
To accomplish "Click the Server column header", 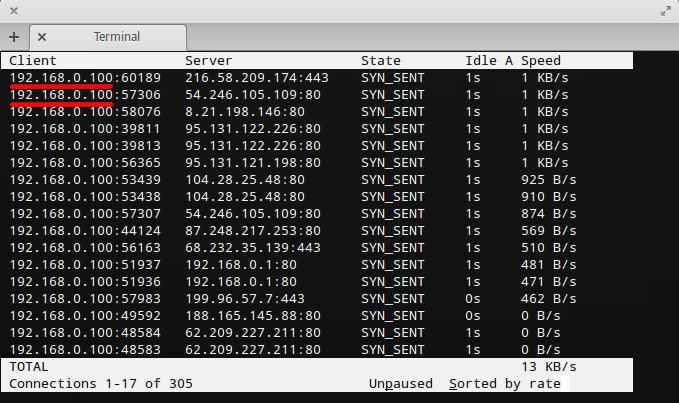I will pos(209,61).
